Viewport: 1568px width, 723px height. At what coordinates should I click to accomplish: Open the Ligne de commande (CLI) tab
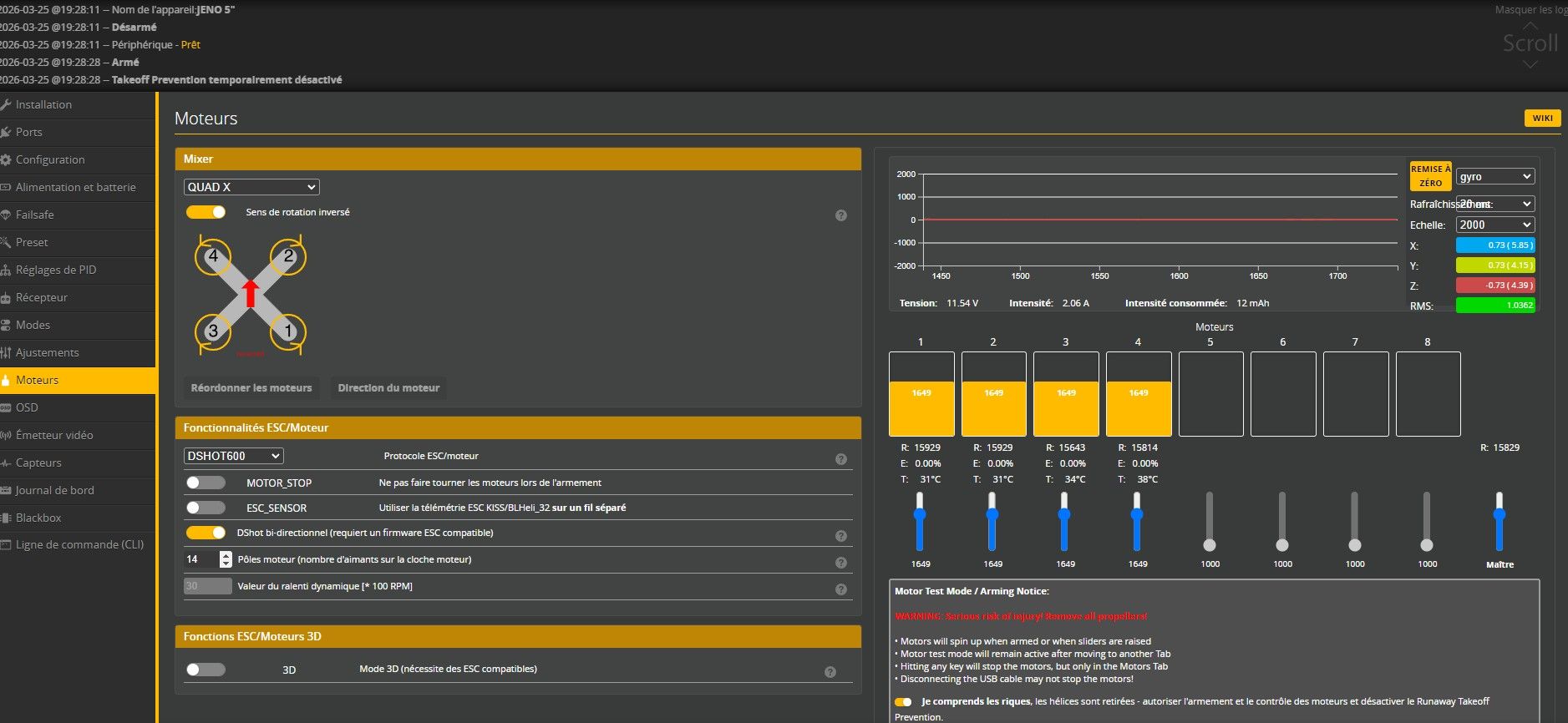tap(79, 544)
